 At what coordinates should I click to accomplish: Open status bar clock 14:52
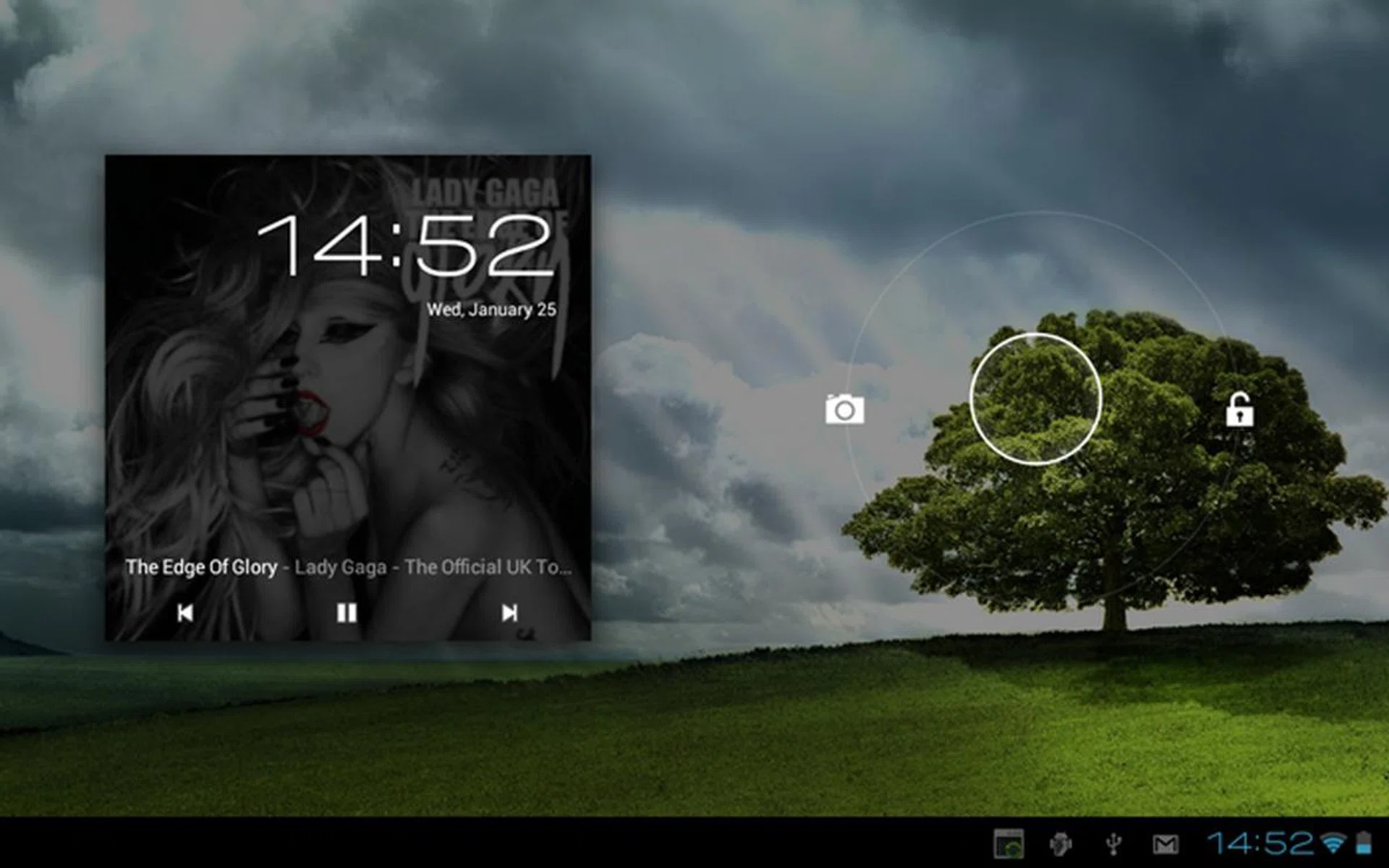click(1260, 843)
